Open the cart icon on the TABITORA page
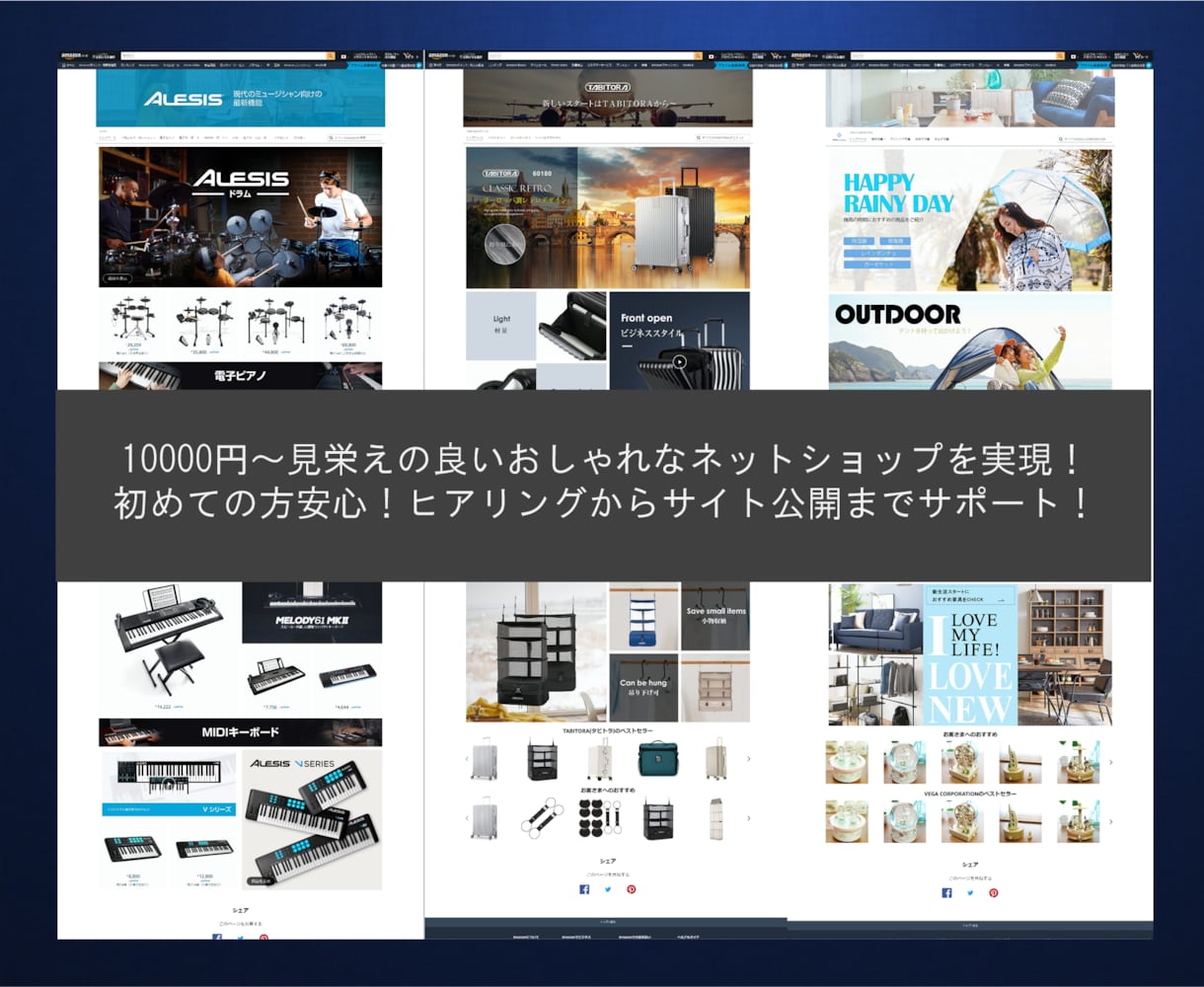The width and height of the screenshot is (1204, 987). (x=778, y=56)
